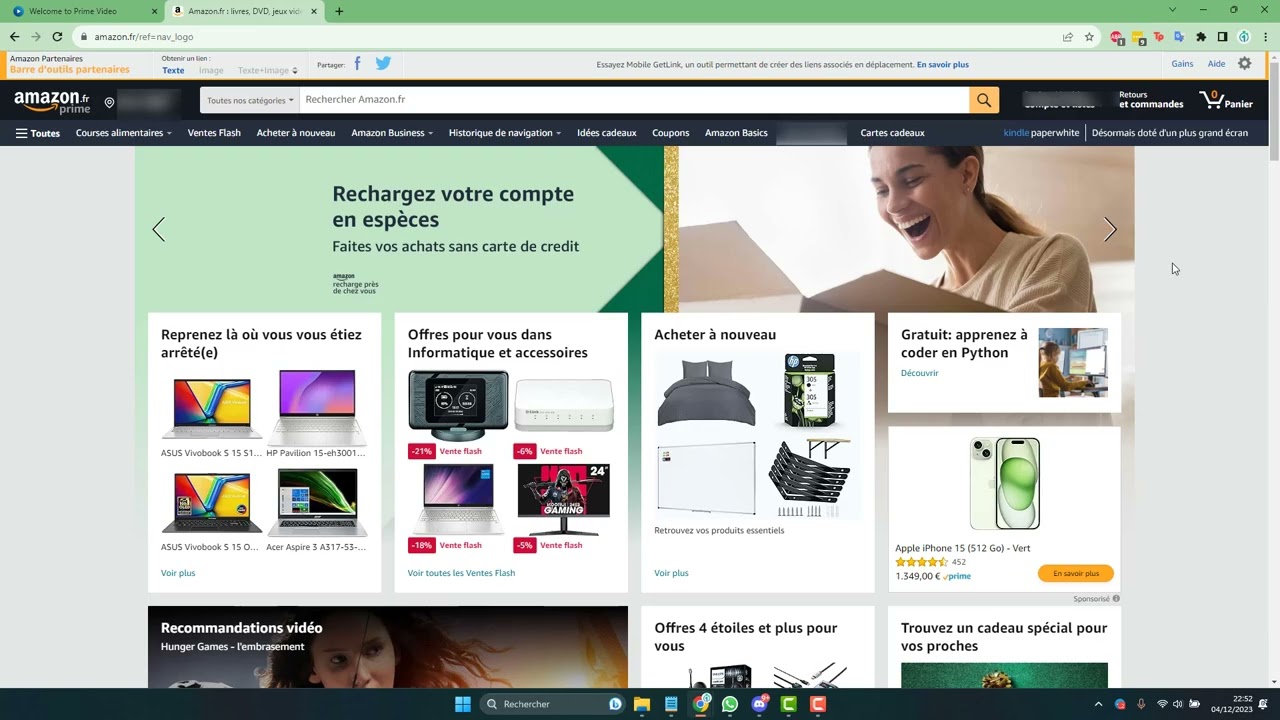Image resolution: width=1280 pixels, height=720 pixels.
Task: Click the En savoir plus Mobile GetLink link
Action: click(943, 65)
